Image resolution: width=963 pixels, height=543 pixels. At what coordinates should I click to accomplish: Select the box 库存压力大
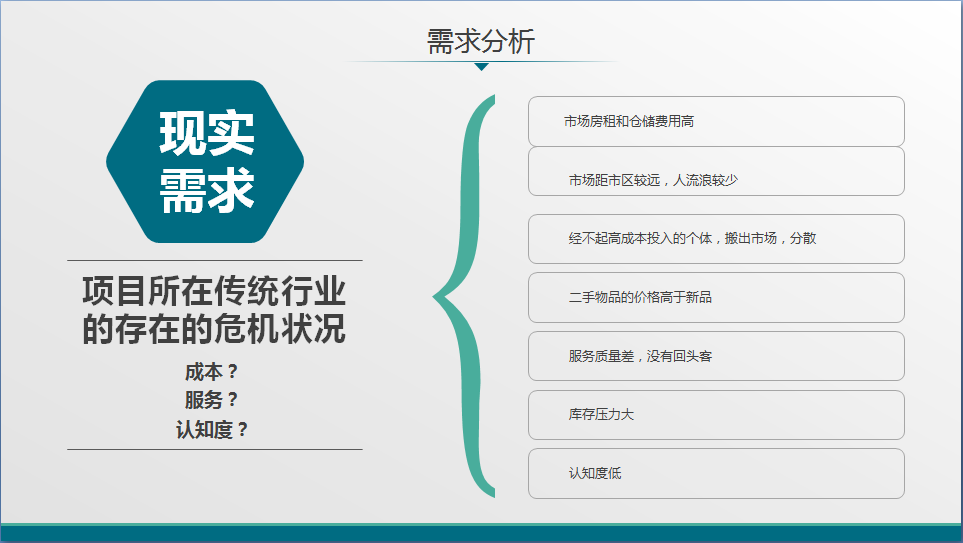coord(716,415)
